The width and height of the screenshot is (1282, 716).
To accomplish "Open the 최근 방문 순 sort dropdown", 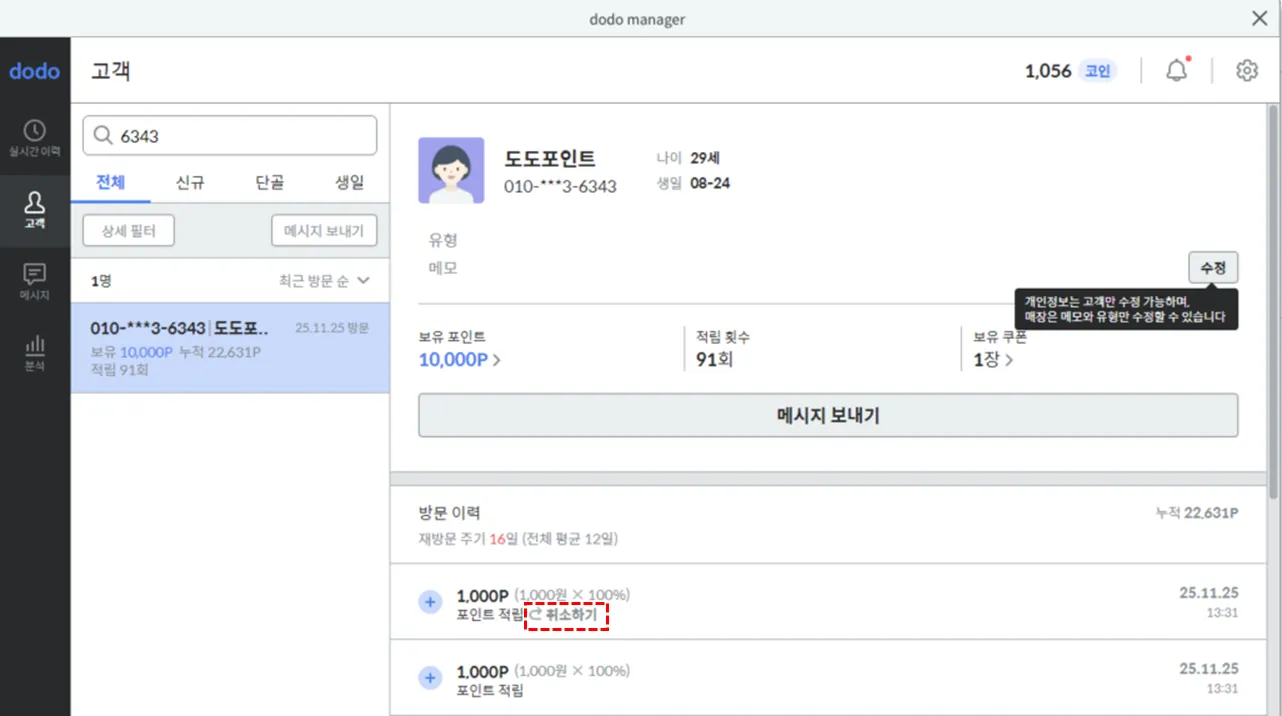I will [x=324, y=281].
